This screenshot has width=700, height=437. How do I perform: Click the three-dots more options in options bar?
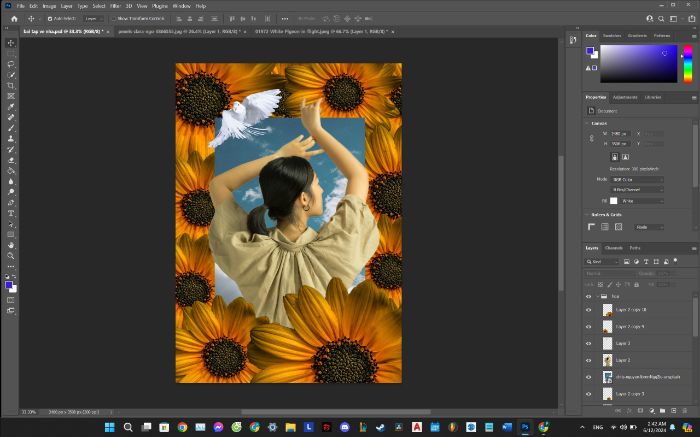pyautogui.click(x=285, y=19)
